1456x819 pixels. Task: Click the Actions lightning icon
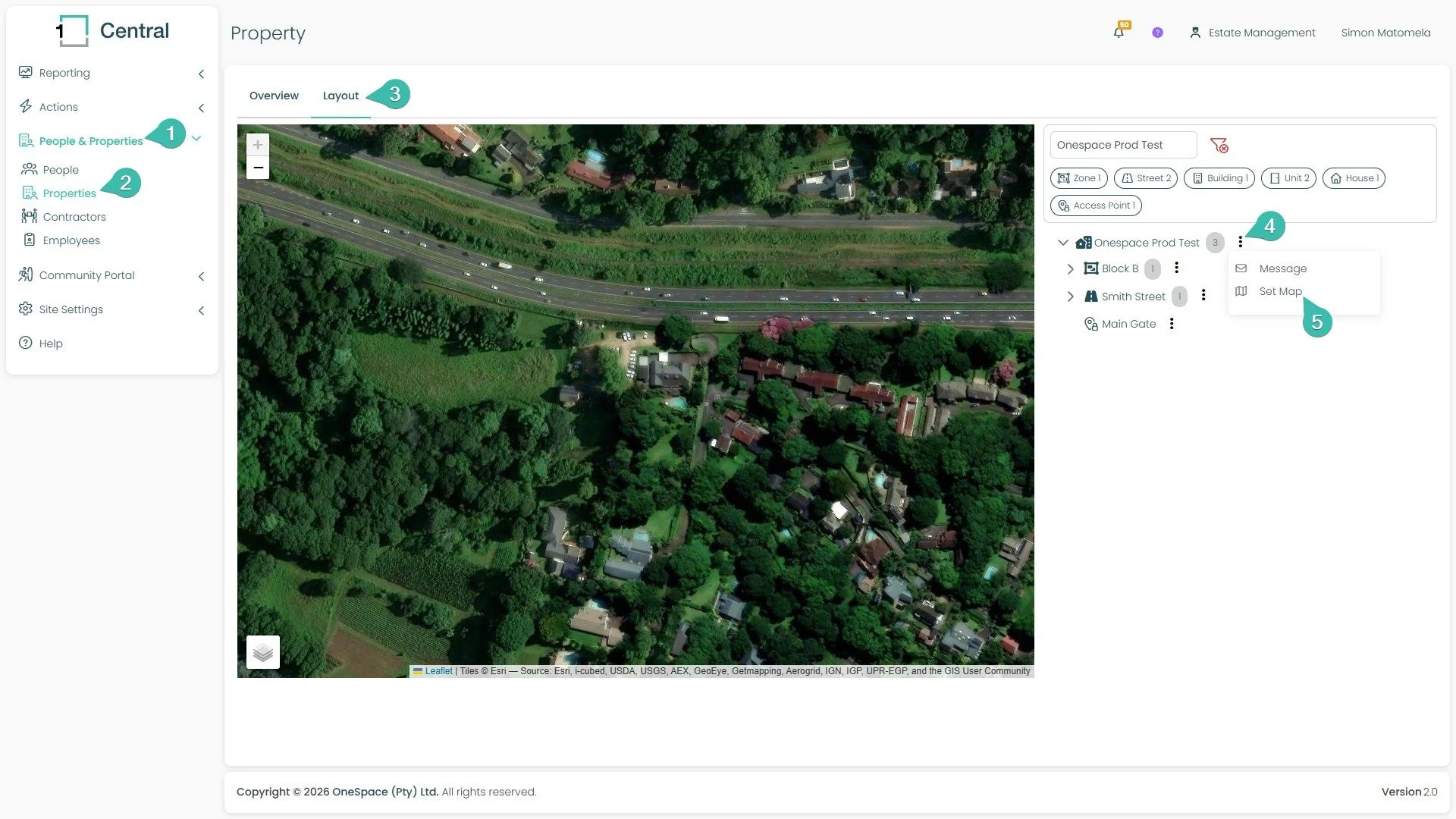click(26, 106)
